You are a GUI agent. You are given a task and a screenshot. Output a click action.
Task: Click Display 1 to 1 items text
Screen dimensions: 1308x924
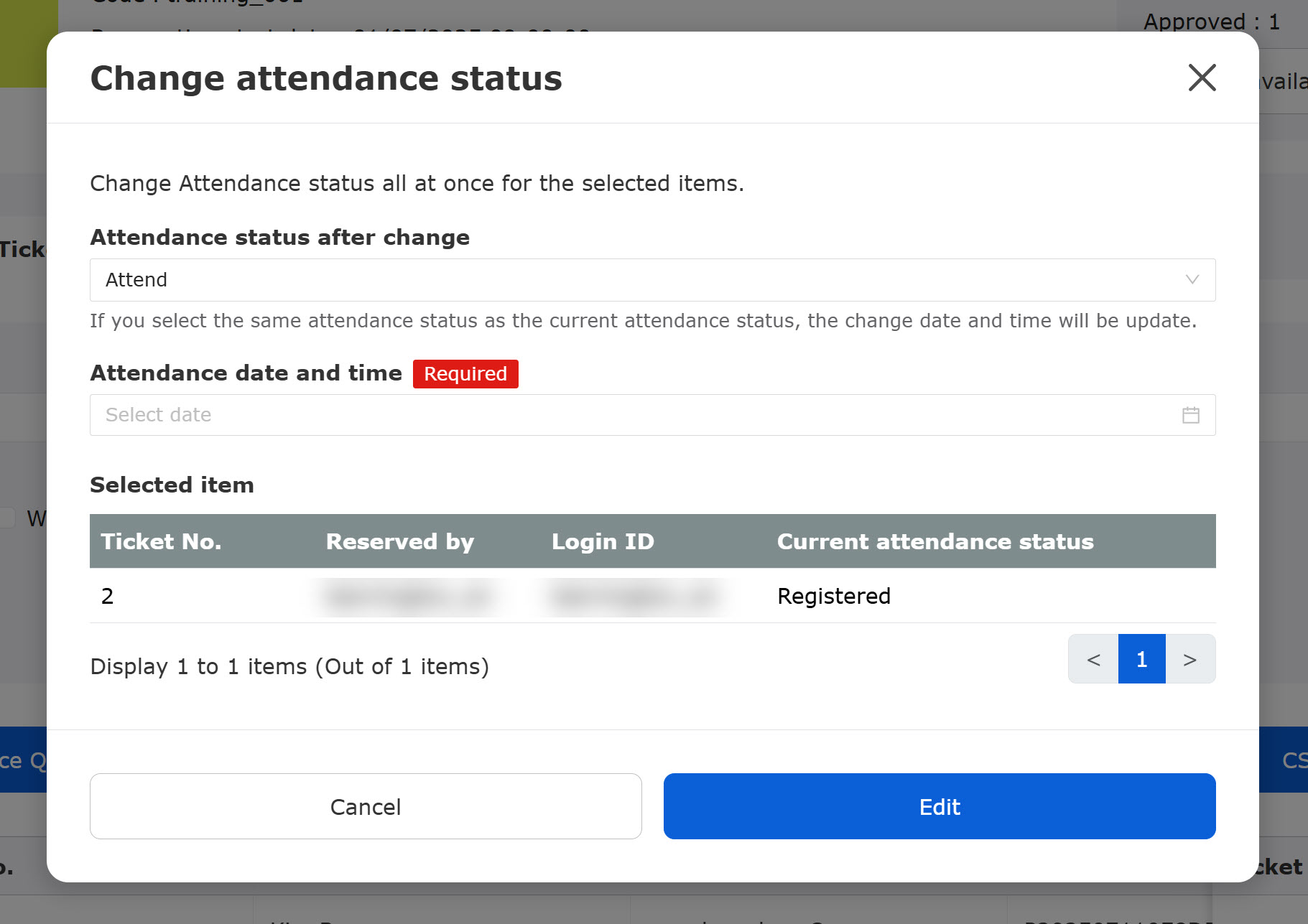(289, 666)
